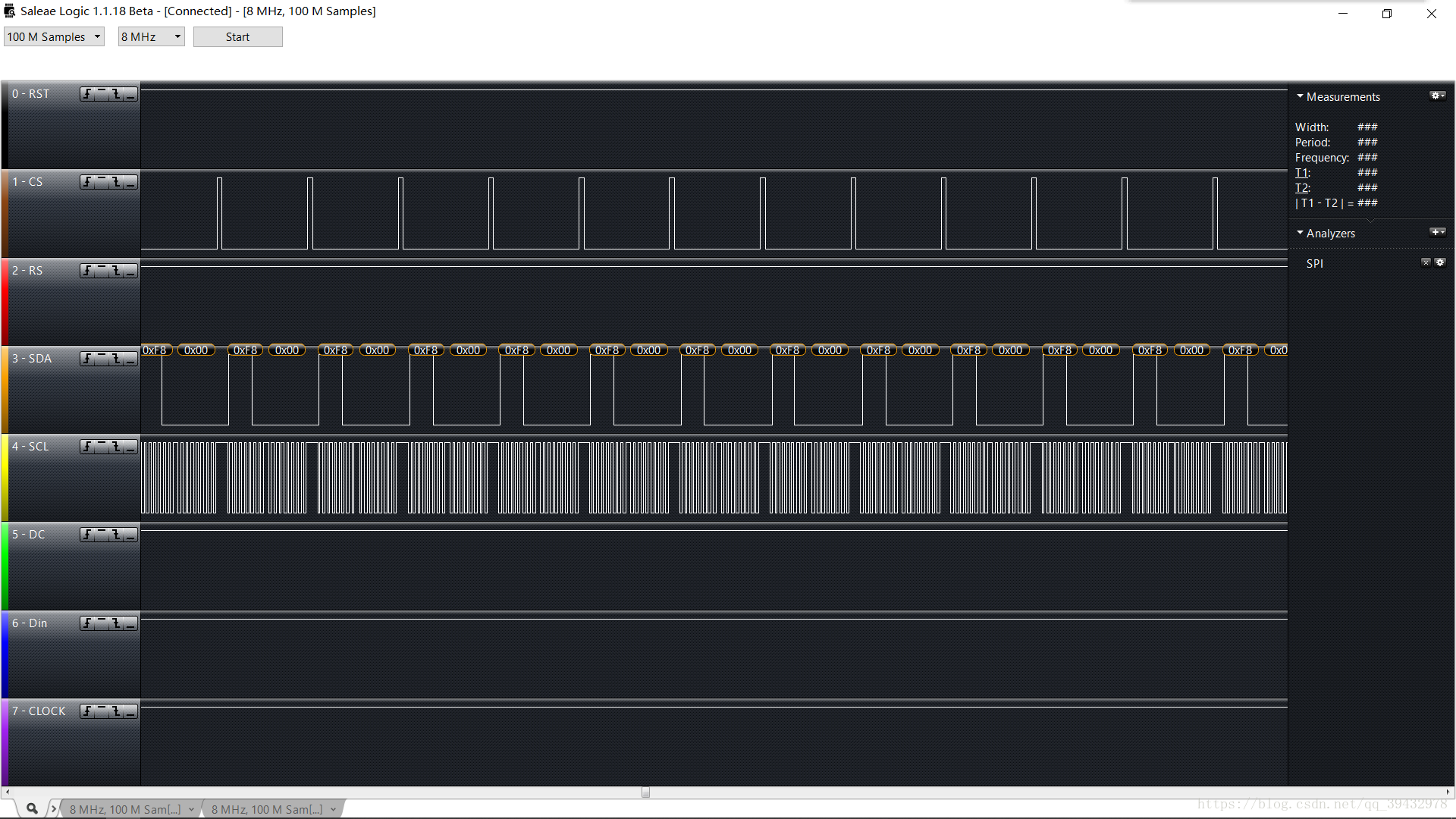Image resolution: width=1456 pixels, height=819 pixels.
Task: Click the T2 timing marker link
Action: click(1302, 188)
